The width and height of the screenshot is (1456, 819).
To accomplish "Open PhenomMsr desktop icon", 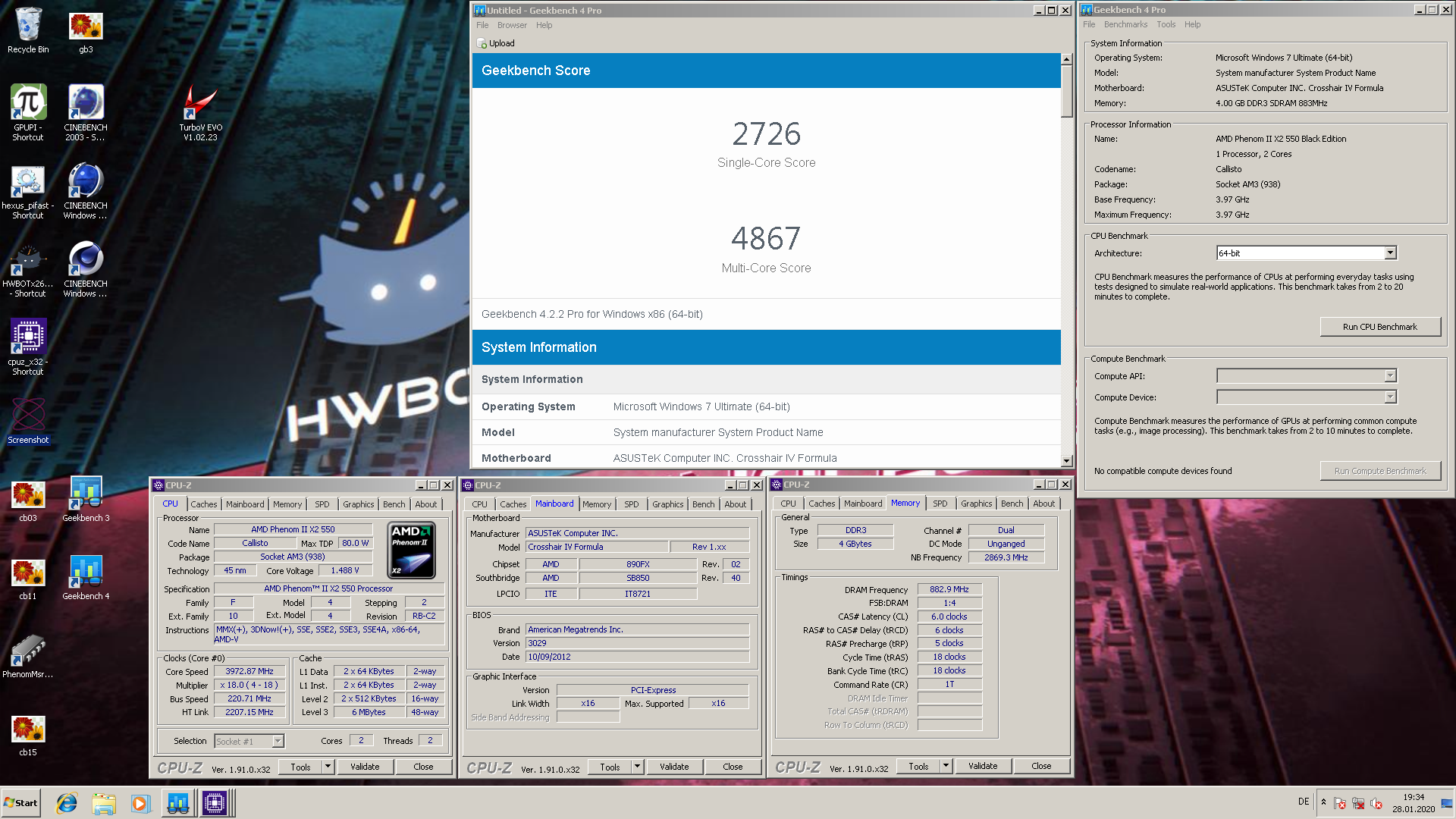I will (28, 656).
